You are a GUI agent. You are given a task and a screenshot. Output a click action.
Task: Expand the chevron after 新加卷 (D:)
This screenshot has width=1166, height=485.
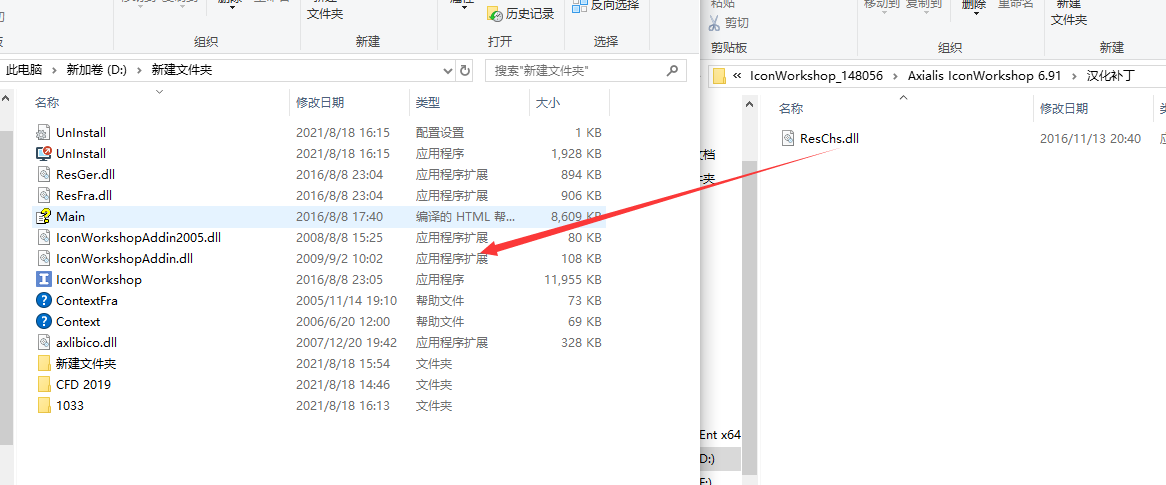click(x=140, y=71)
